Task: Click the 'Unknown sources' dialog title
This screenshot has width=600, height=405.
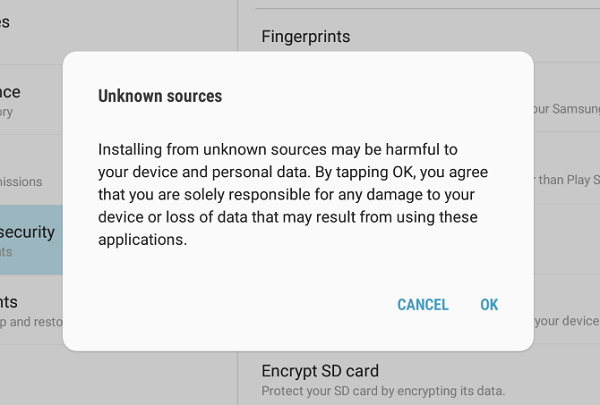Action: [x=160, y=97]
